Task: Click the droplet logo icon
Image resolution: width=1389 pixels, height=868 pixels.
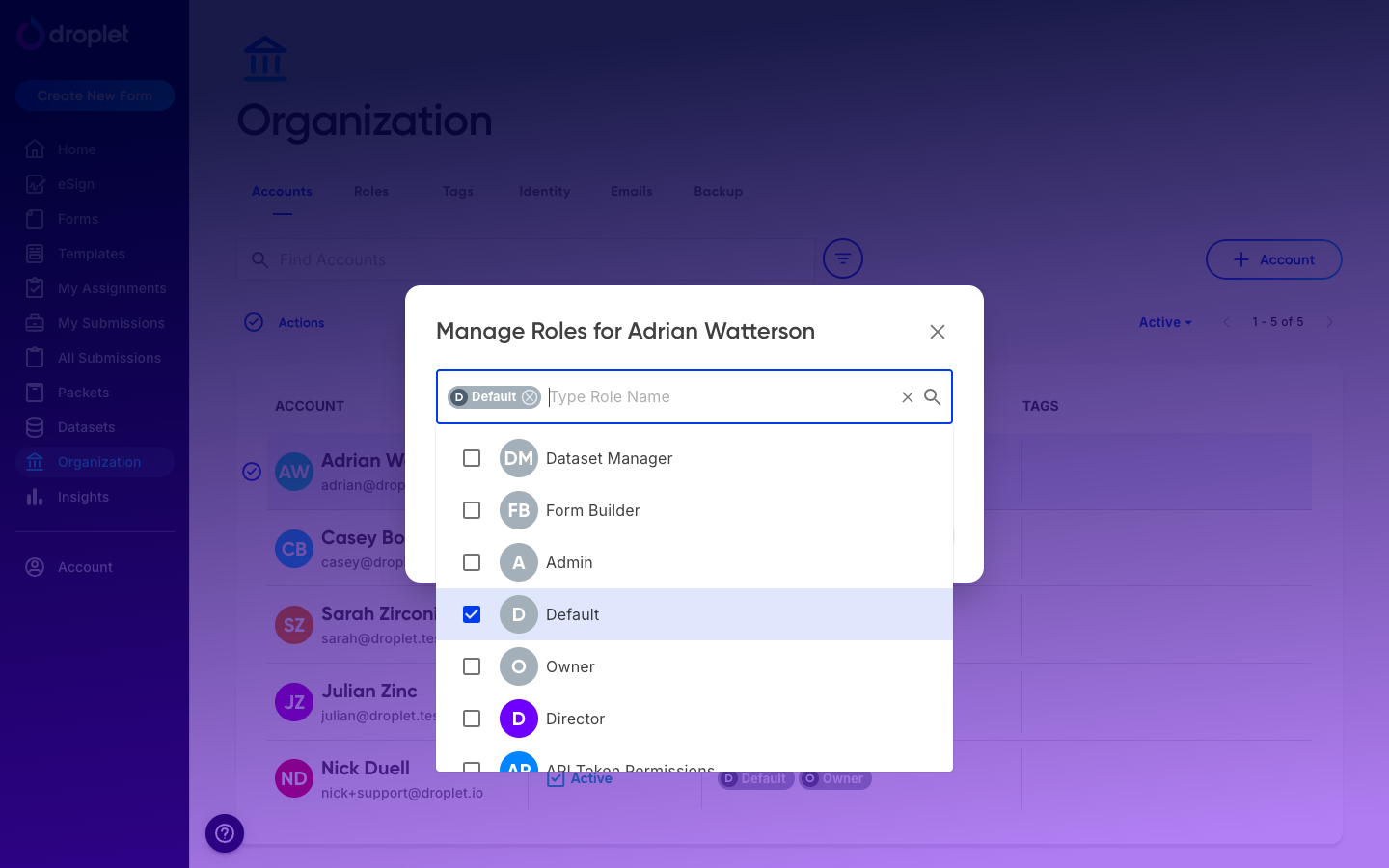Action: coord(30,34)
